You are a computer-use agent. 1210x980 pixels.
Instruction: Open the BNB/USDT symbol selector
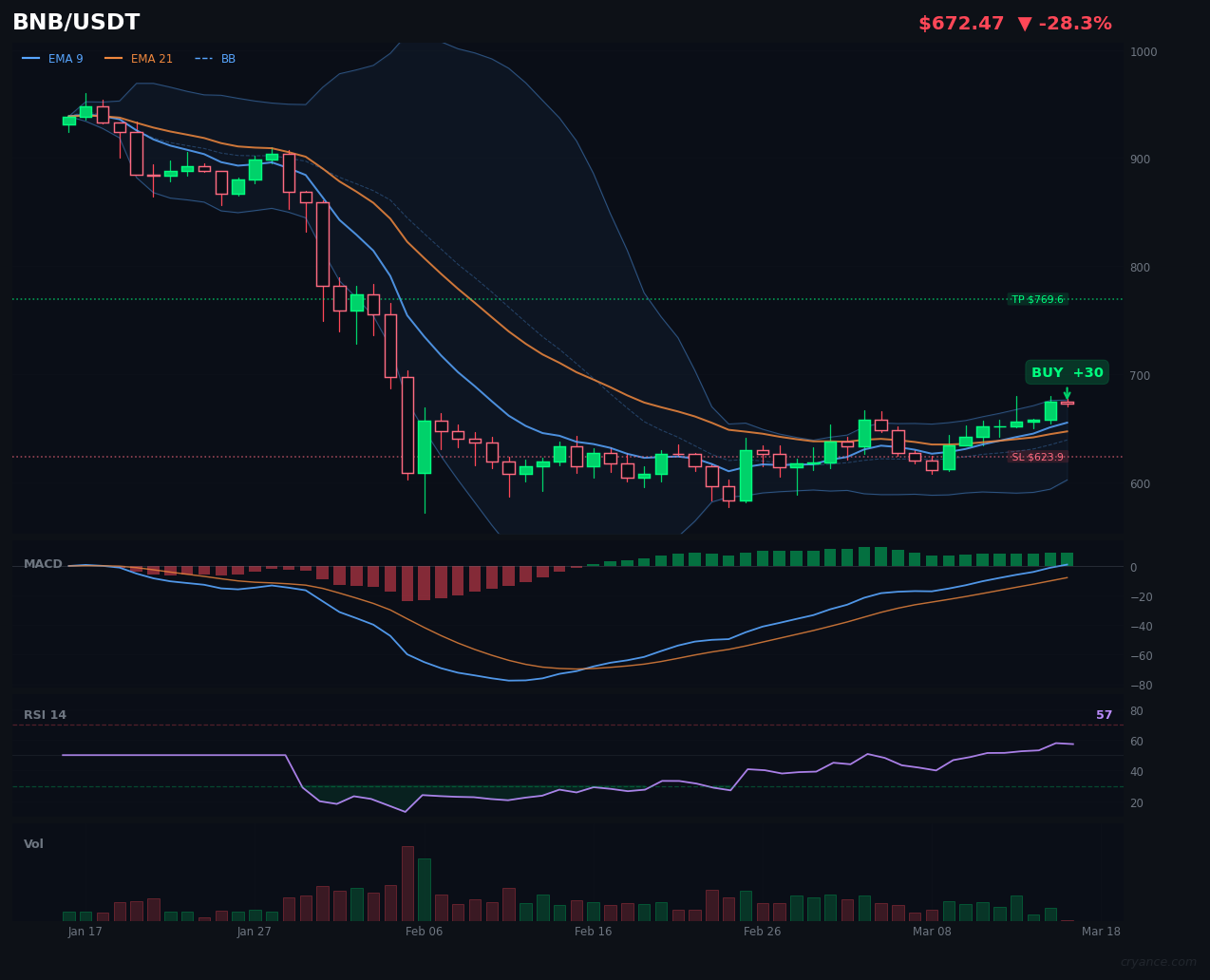[75, 22]
